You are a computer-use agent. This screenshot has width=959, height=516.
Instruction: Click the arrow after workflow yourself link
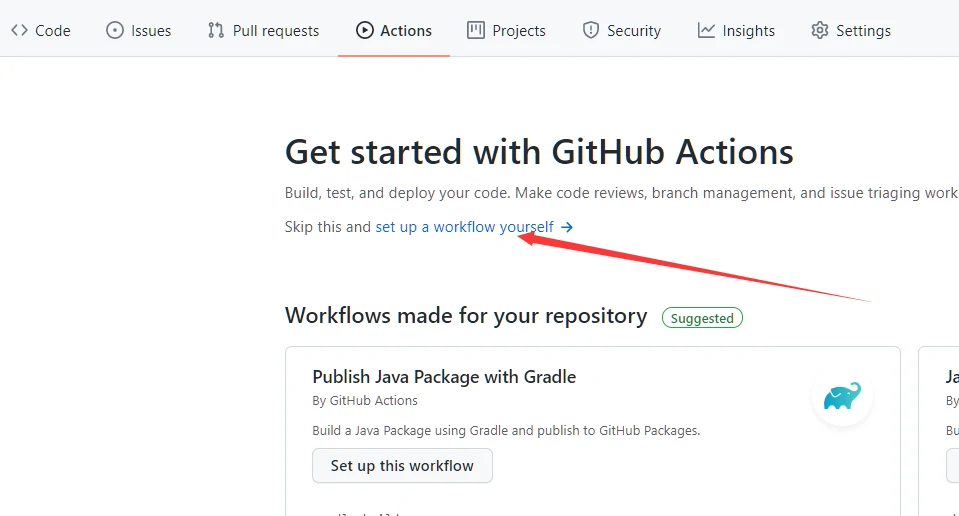tap(567, 227)
